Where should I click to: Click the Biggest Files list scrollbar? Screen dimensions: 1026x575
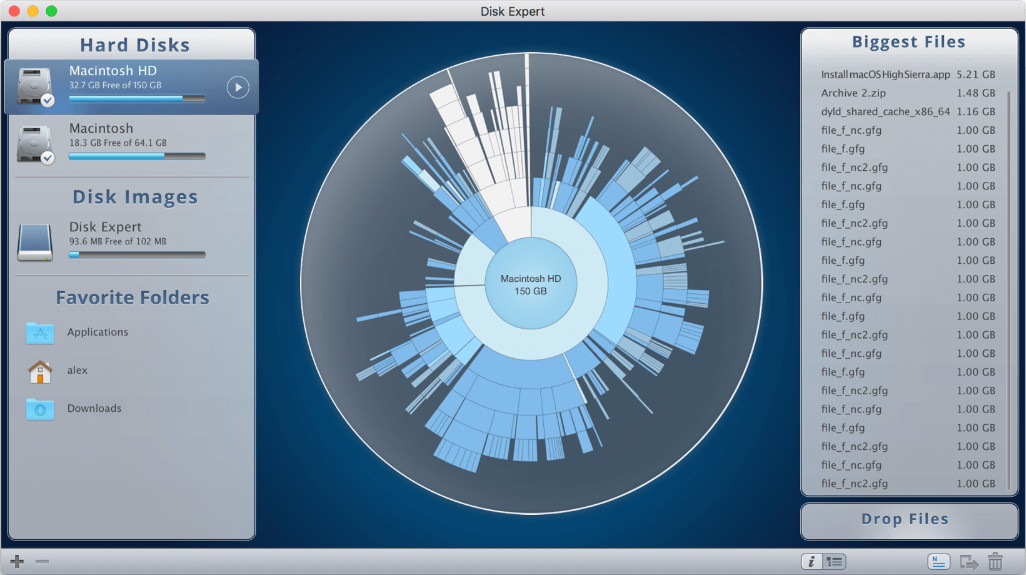pyautogui.click(x=1008, y=288)
